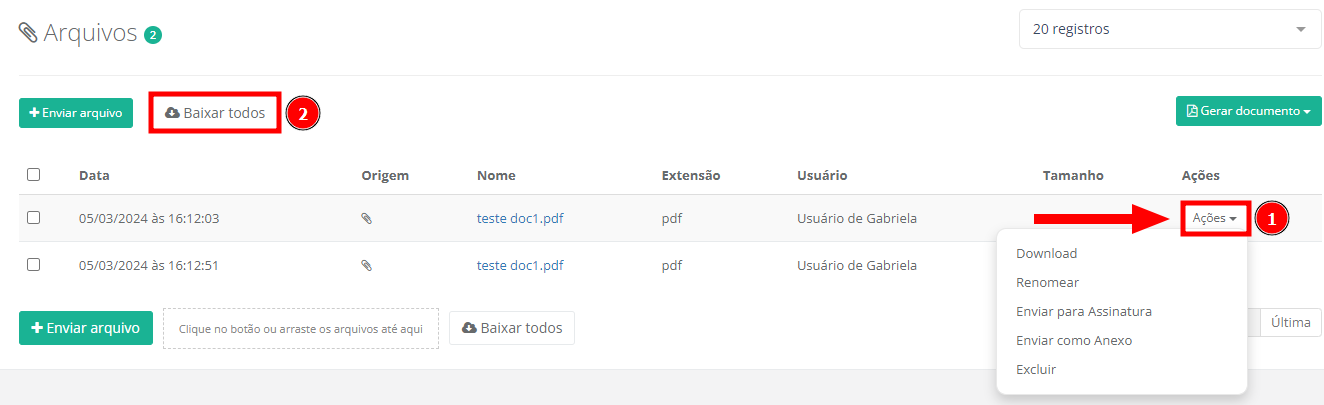This screenshot has height=405, width=1324.
Task: Toggle the select-all checkbox in table header
Action: point(33,175)
